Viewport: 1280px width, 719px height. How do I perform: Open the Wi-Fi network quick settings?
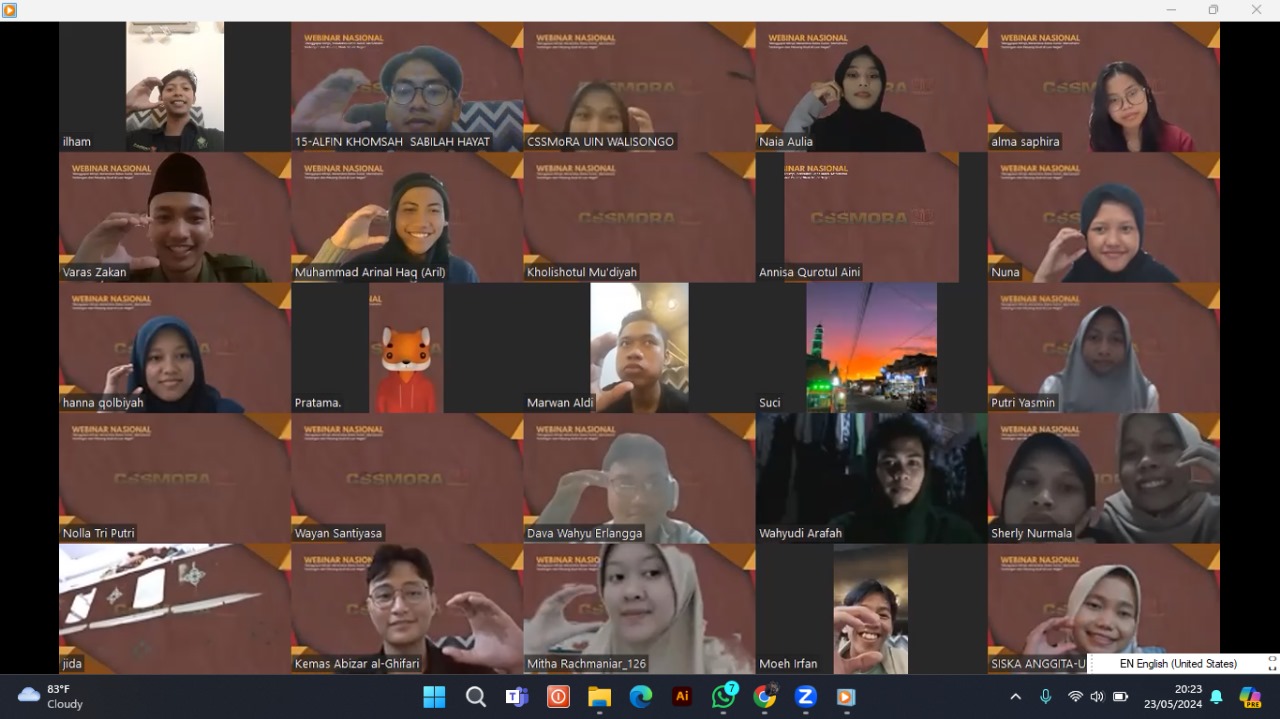coord(1076,697)
